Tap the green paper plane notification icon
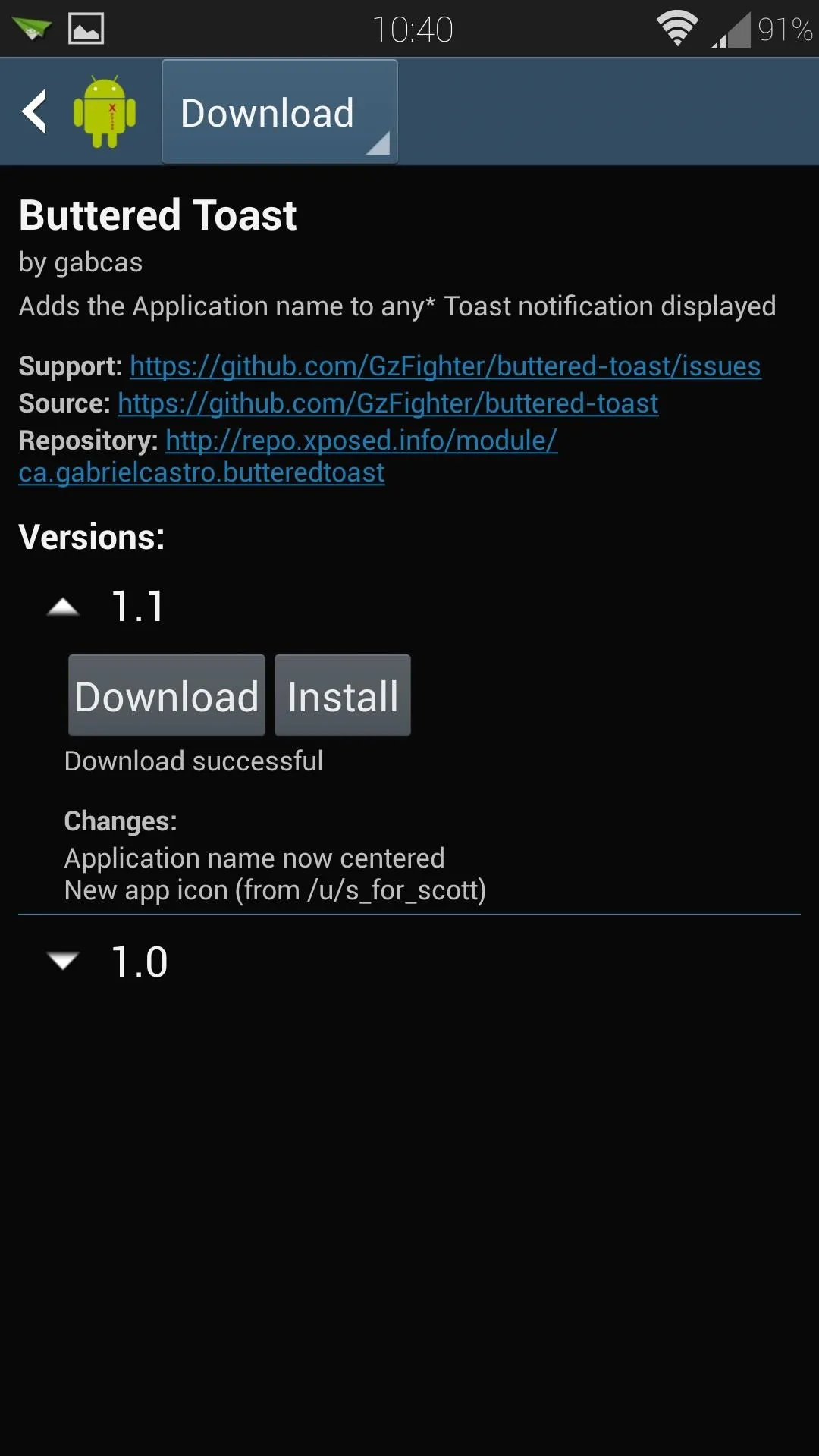Image resolution: width=819 pixels, height=1456 pixels. [32, 29]
